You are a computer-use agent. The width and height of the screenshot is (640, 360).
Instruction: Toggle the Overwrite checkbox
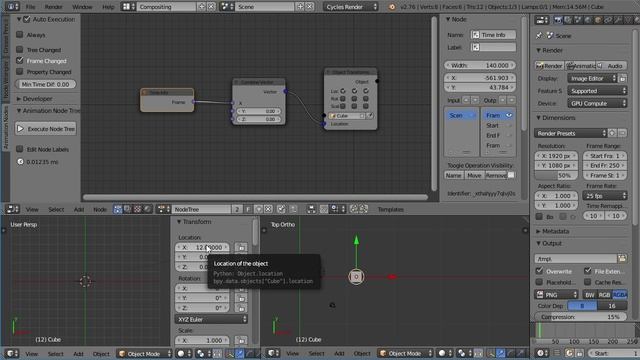[x=539, y=271]
